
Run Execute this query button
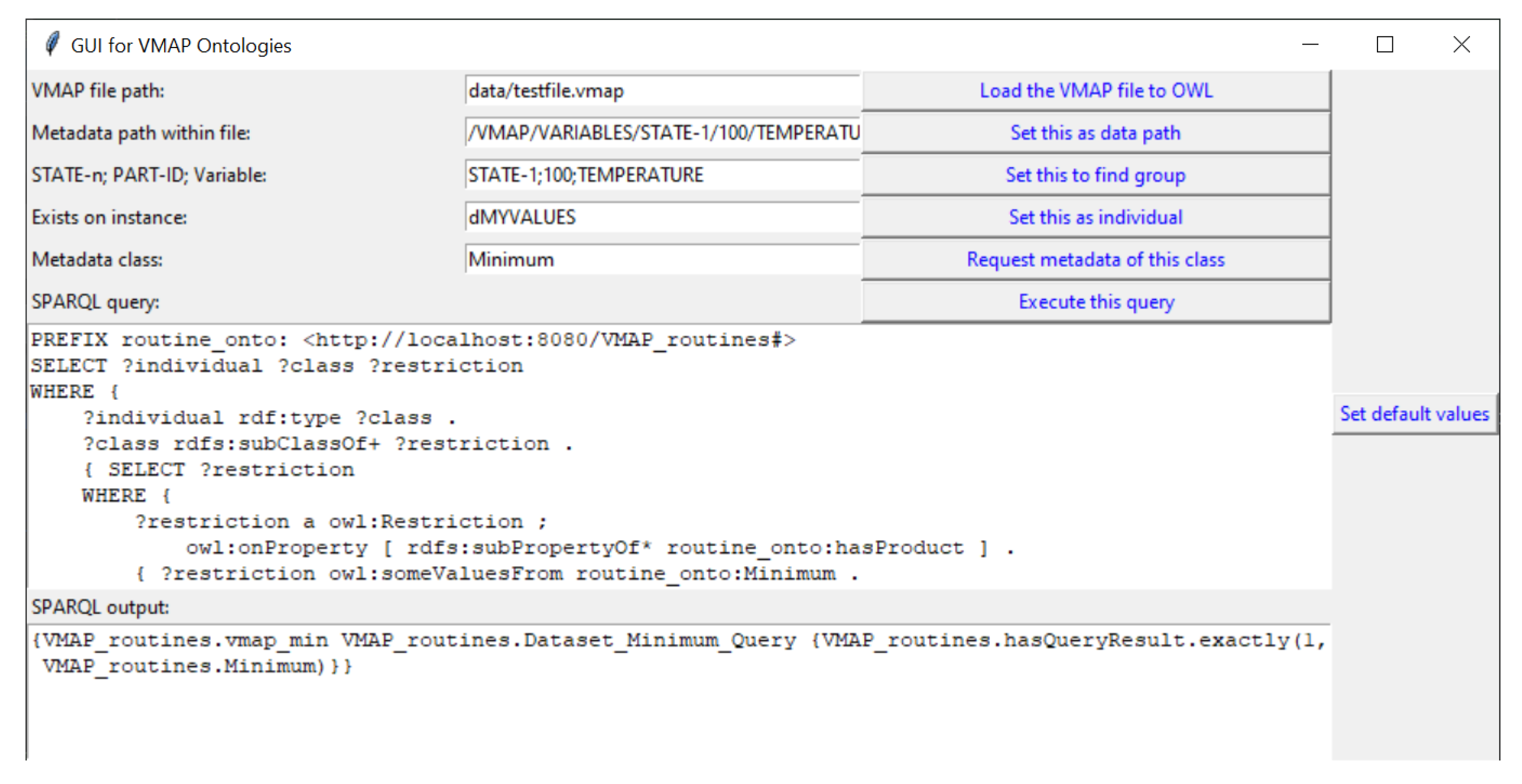[1095, 302]
